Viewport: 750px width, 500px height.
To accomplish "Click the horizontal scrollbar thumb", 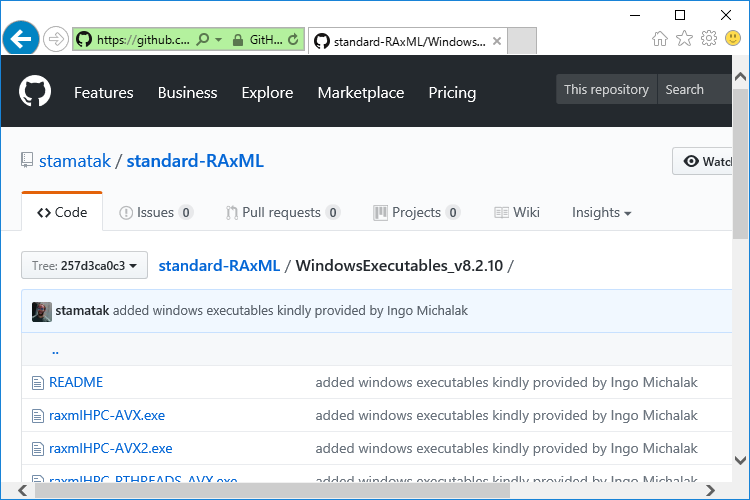I will coord(273,490).
